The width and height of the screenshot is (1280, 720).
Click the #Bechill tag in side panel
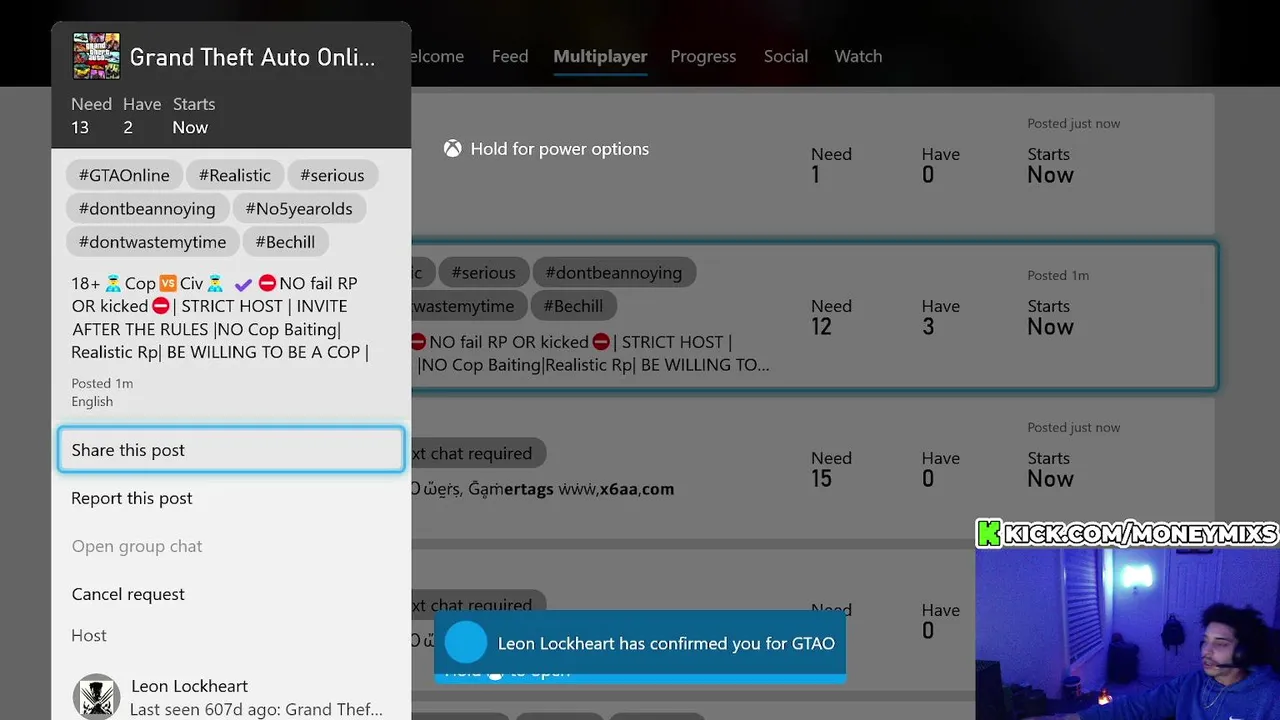[285, 242]
